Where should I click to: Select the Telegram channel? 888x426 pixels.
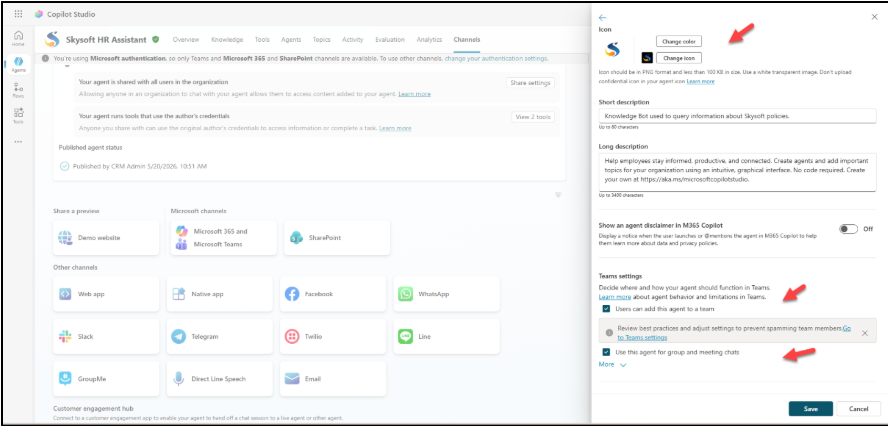coord(220,336)
